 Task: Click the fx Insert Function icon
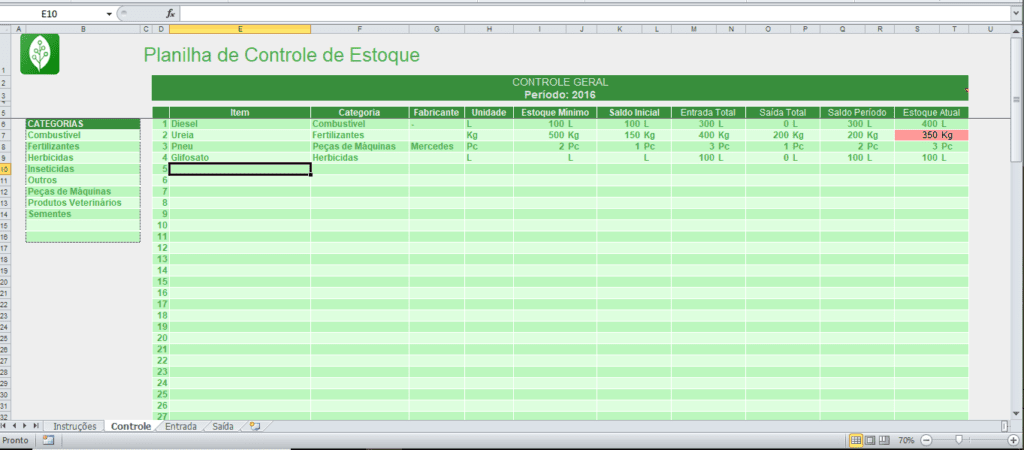[170, 13]
